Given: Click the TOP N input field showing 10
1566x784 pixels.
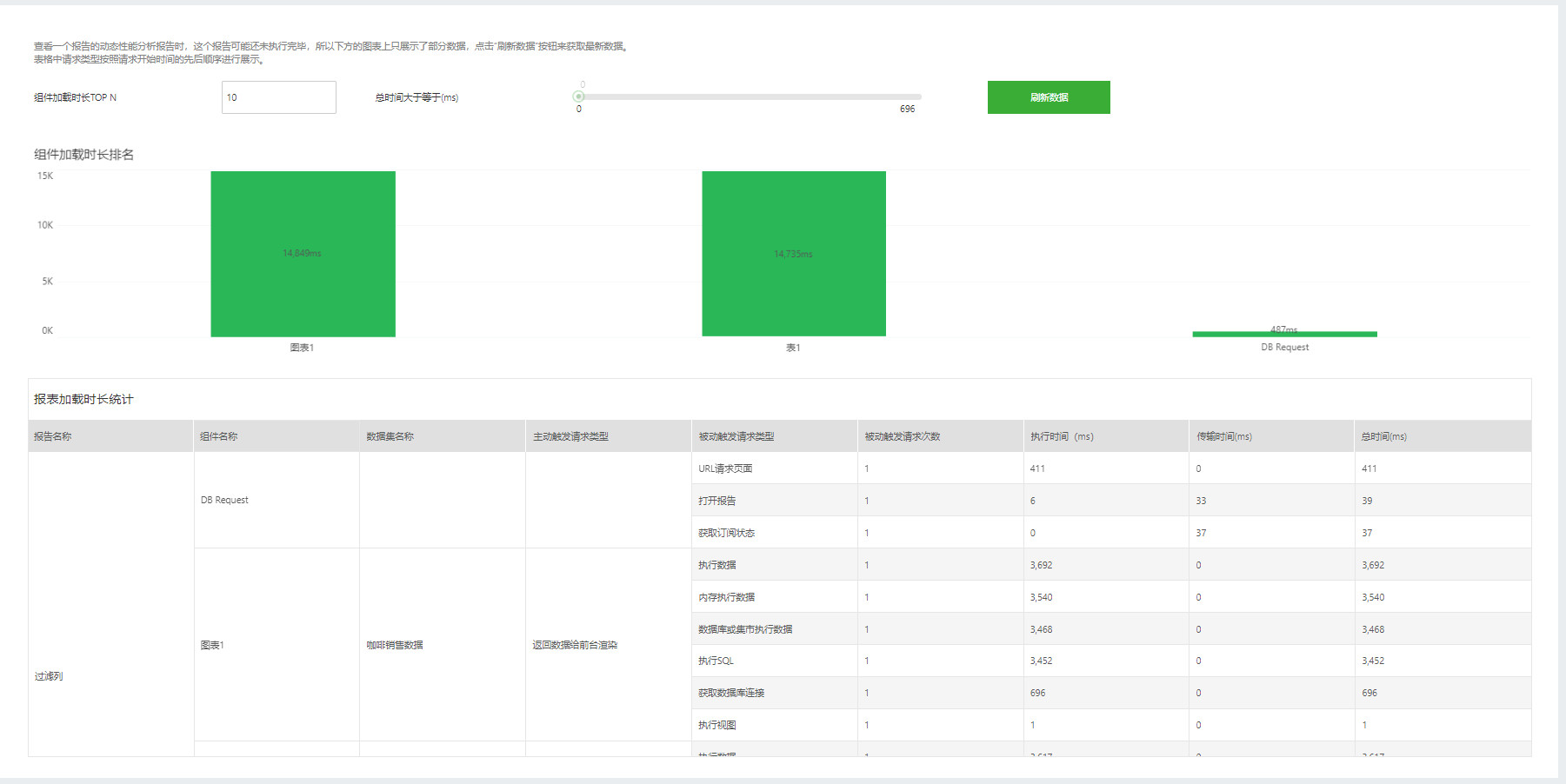Looking at the screenshot, I should click(x=277, y=96).
